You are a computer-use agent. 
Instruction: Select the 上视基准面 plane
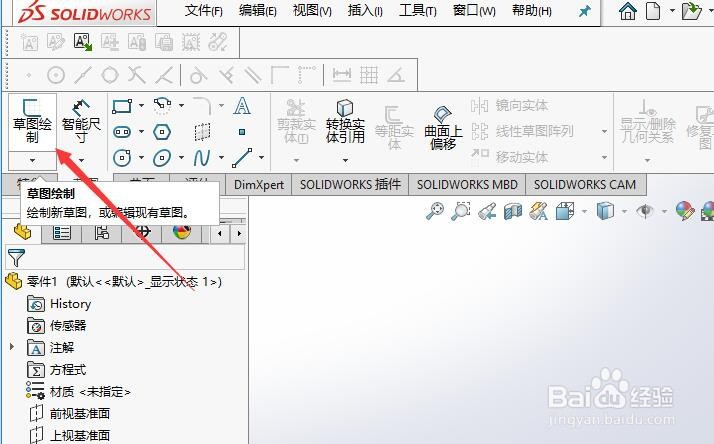(70, 435)
